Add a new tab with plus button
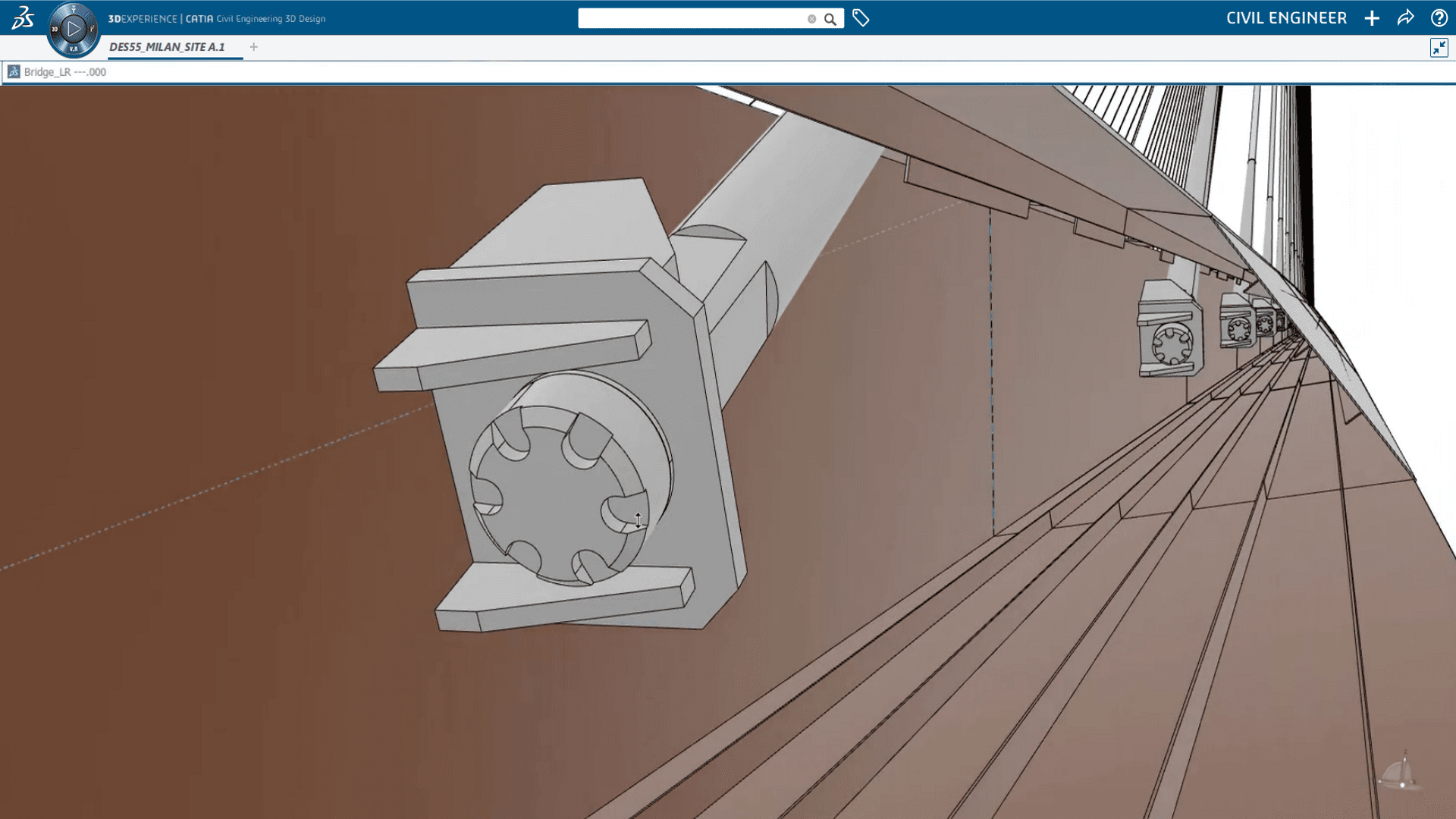 pos(254,47)
